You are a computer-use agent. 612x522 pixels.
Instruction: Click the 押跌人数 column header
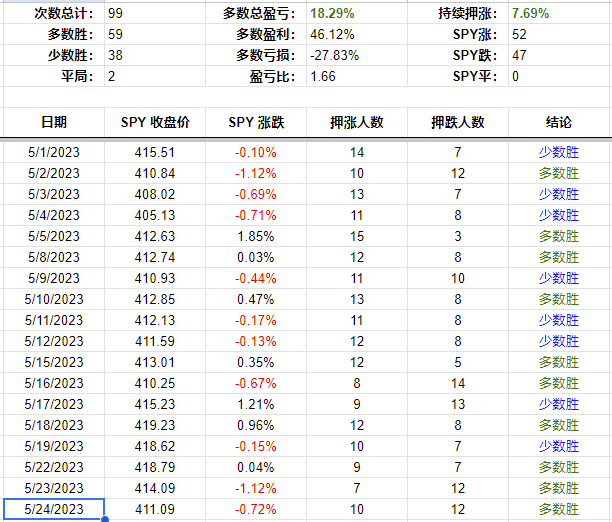click(458, 122)
